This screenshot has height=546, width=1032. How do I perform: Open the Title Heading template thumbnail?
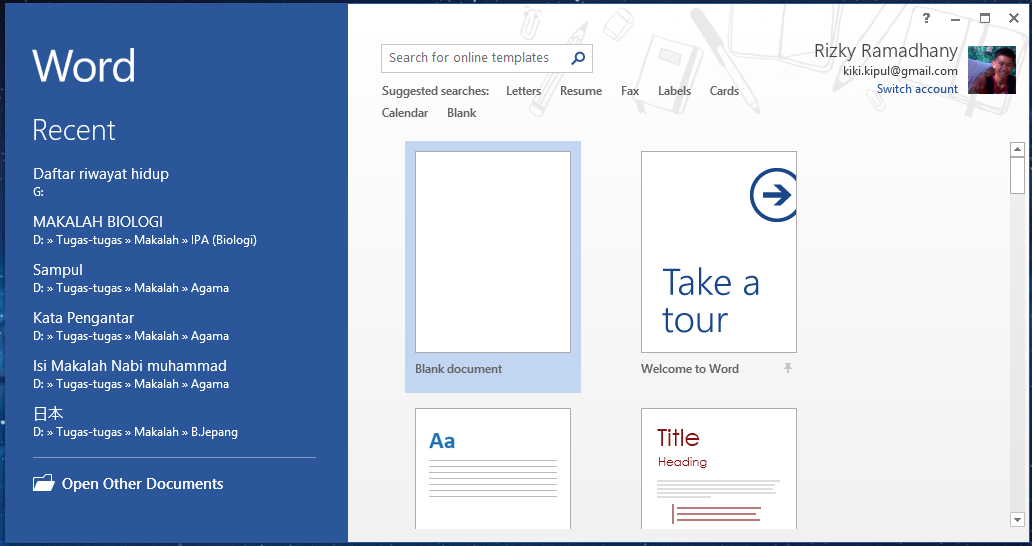[719, 468]
